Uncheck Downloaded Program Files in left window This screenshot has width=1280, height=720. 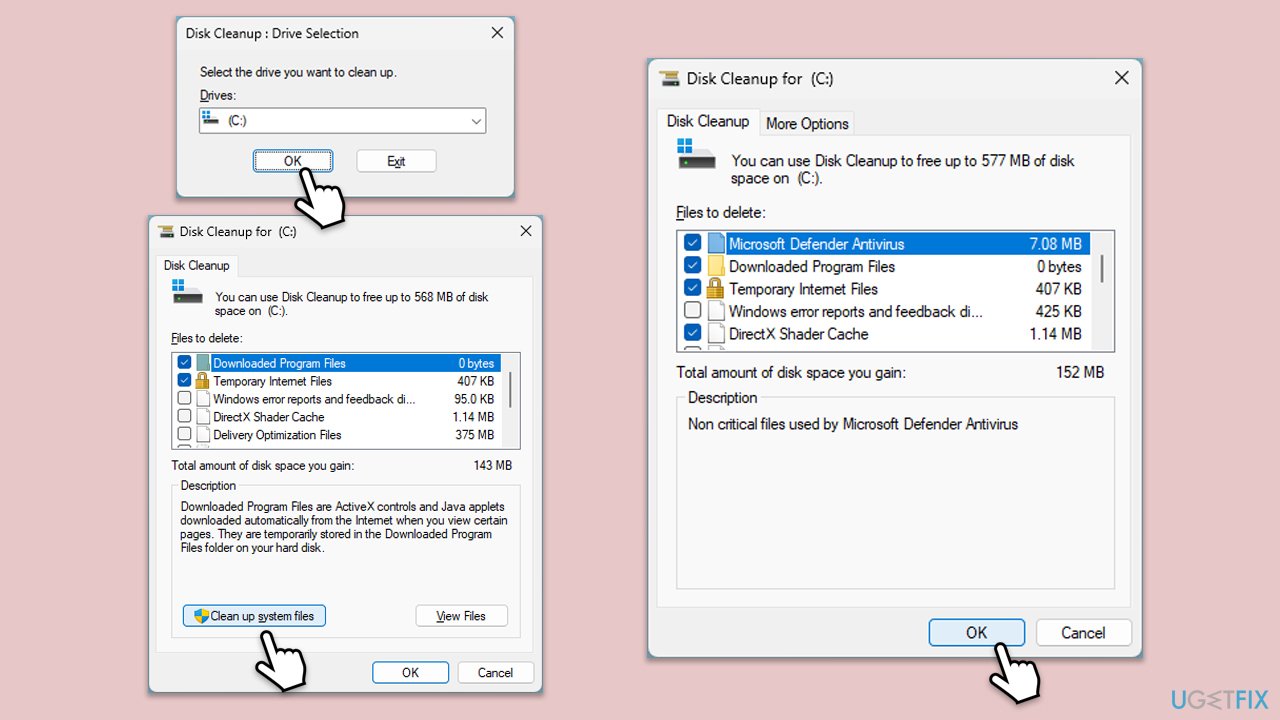pos(184,362)
